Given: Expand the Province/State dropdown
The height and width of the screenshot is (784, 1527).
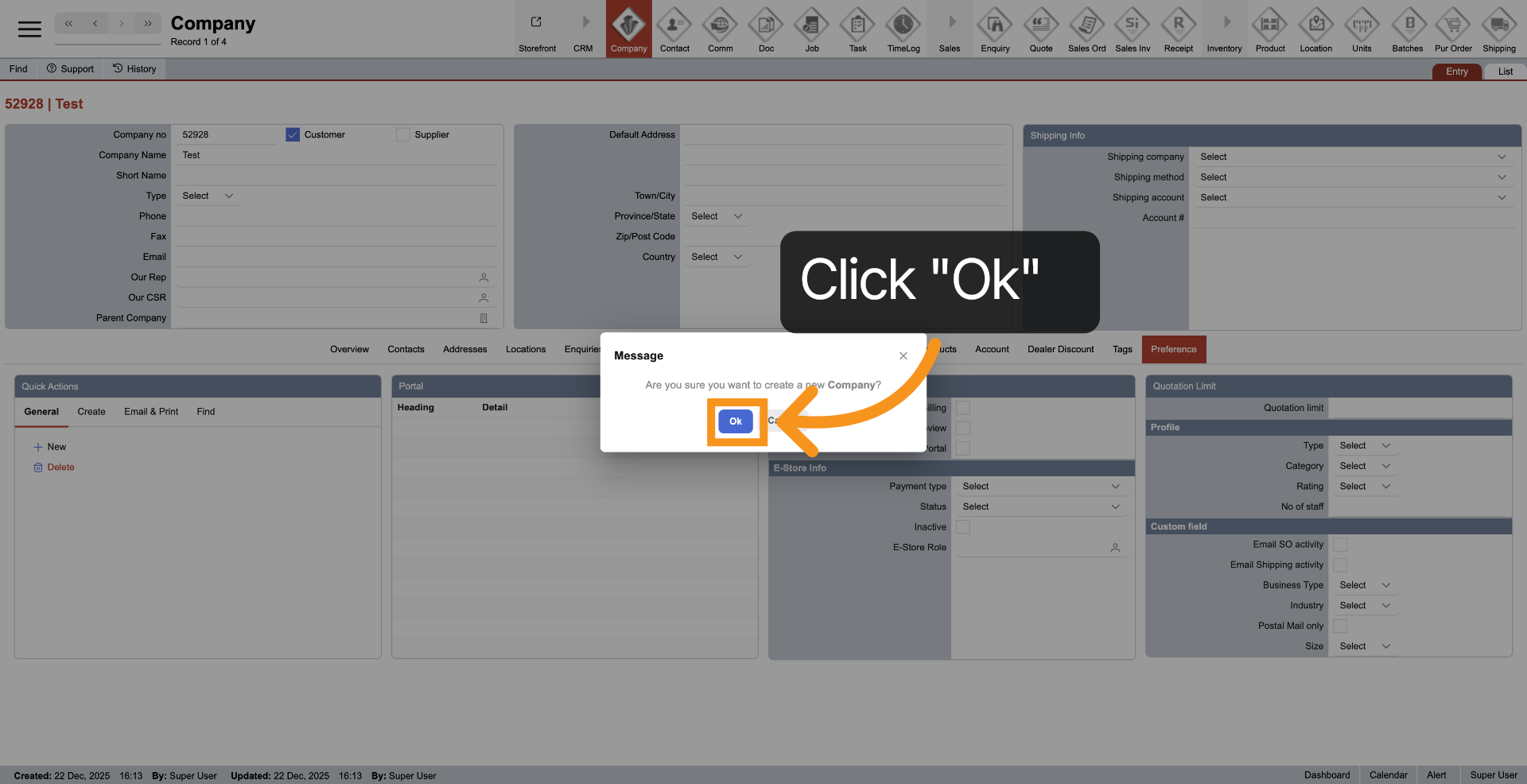Looking at the screenshot, I should coord(716,216).
